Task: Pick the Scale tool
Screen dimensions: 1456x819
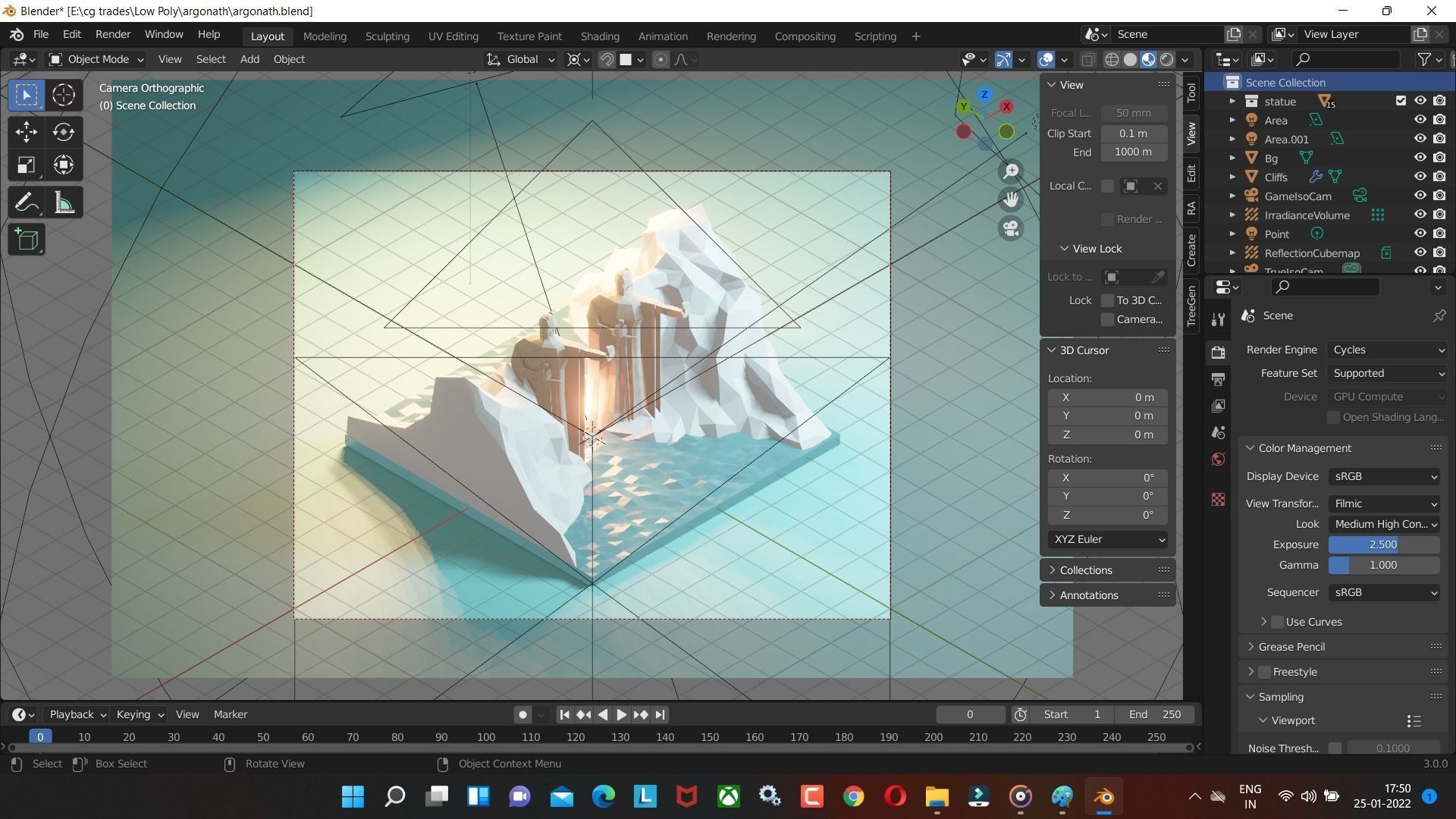Action: point(27,165)
